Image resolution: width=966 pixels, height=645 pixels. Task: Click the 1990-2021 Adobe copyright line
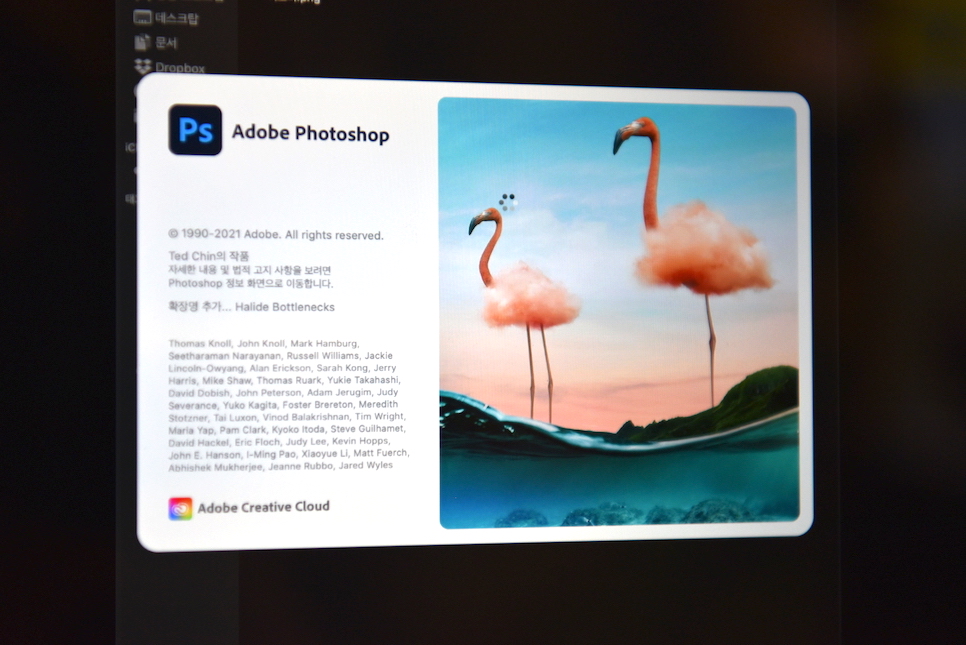click(x=276, y=235)
